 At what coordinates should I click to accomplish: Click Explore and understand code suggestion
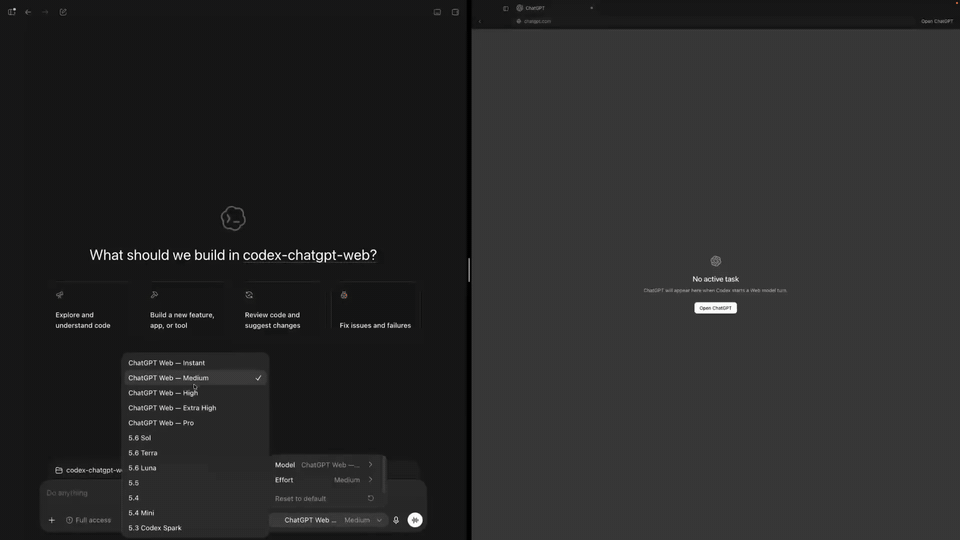click(89, 308)
